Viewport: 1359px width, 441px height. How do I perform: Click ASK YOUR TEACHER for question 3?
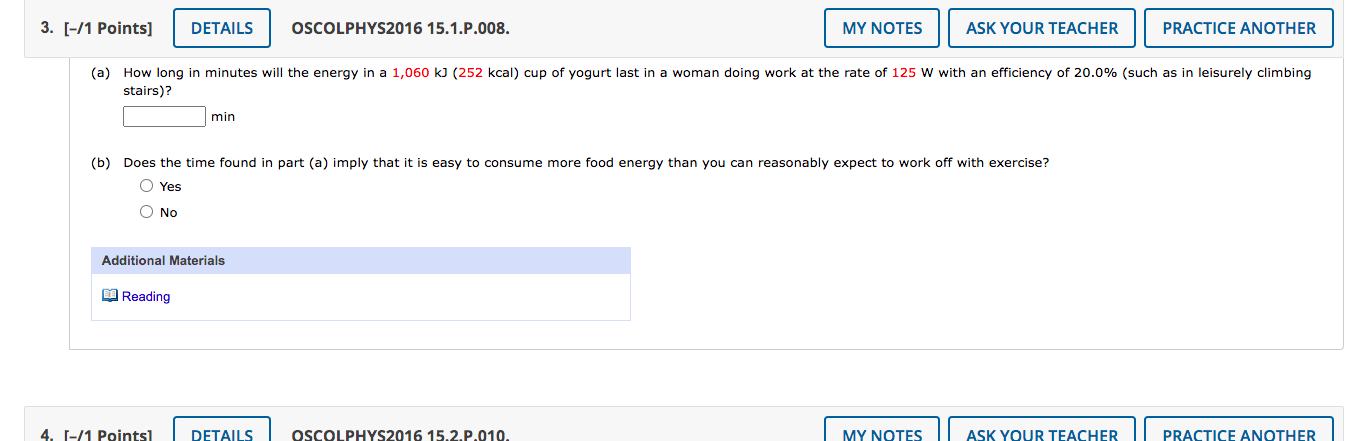[1042, 28]
